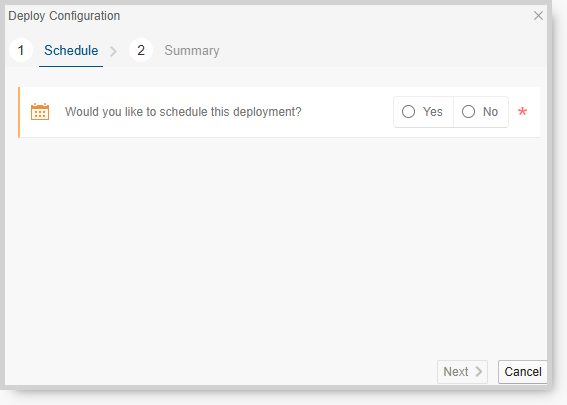Click the empty dialog body area
The height and width of the screenshot is (405, 567).
(276, 246)
